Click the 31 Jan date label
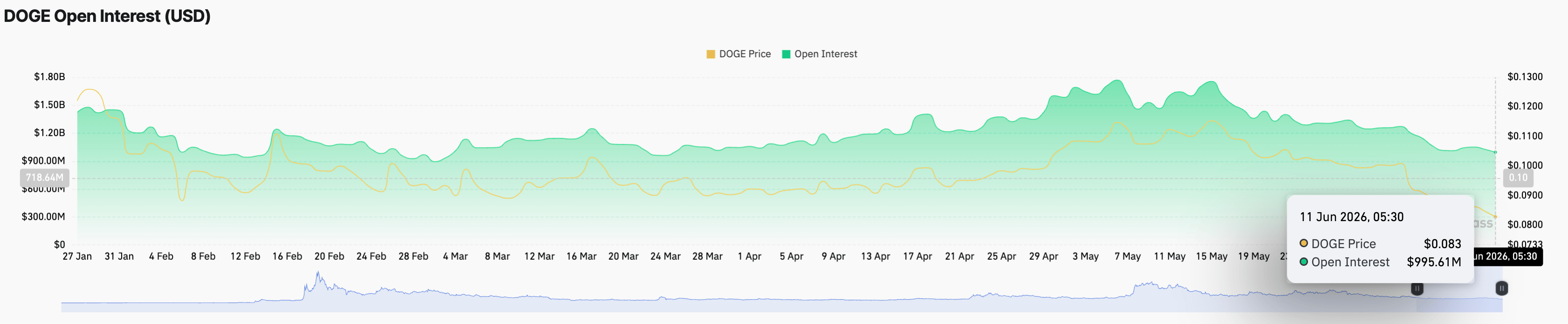 [x=119, y=256]
